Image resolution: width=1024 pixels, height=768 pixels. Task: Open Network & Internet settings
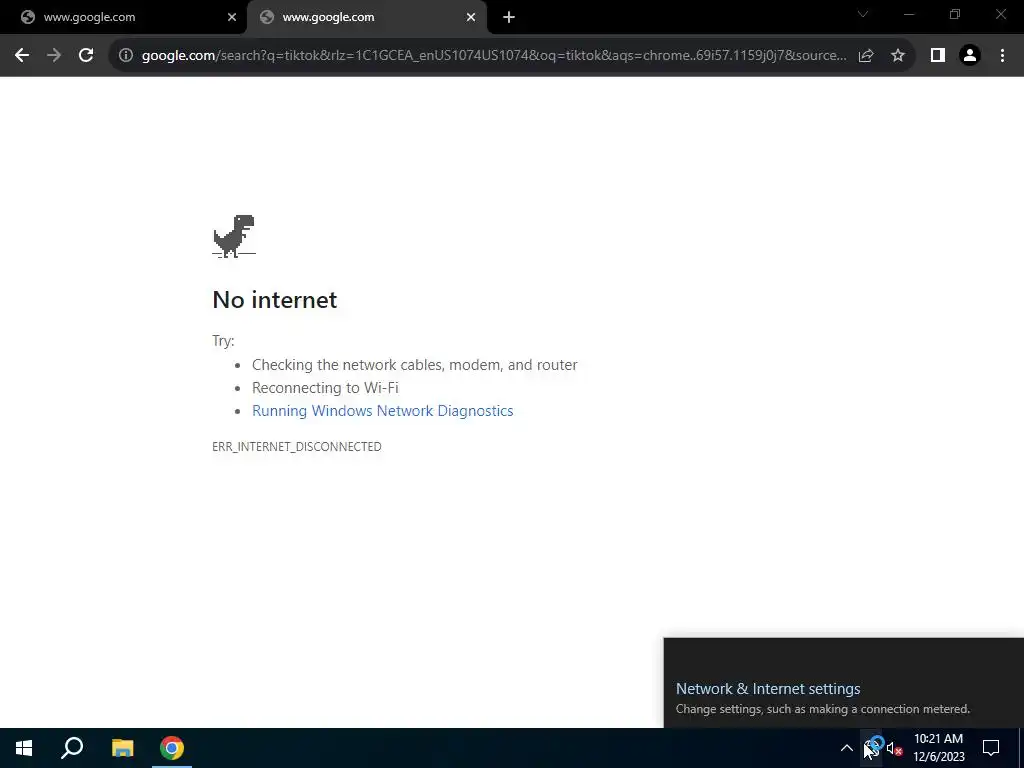click(x=768, y=688)
